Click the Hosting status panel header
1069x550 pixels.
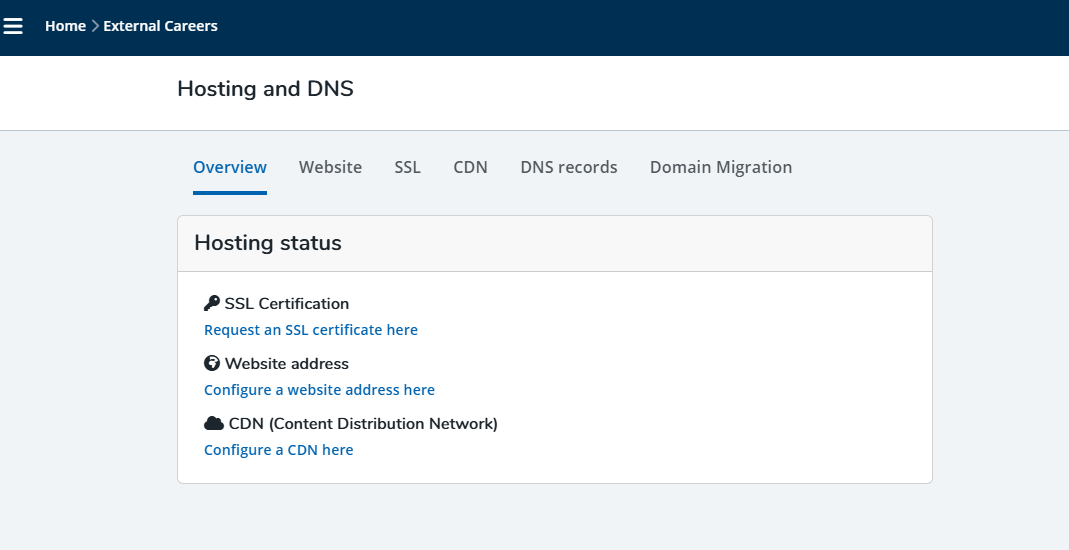click(267, 243)
